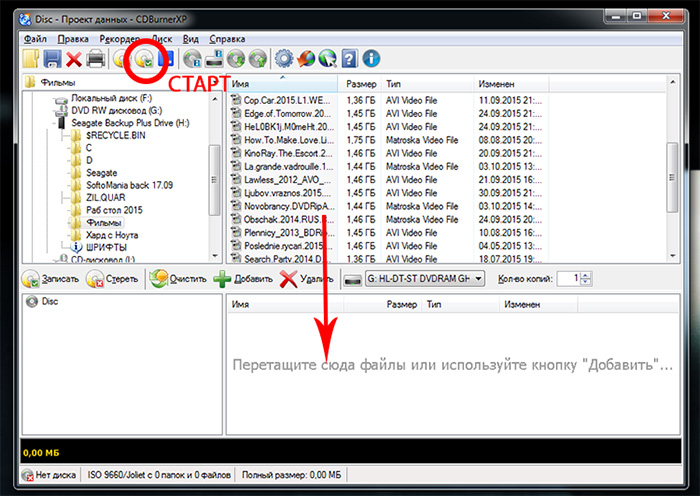
Task: Sort file browser by Изменен column
Action: point(511,84)
